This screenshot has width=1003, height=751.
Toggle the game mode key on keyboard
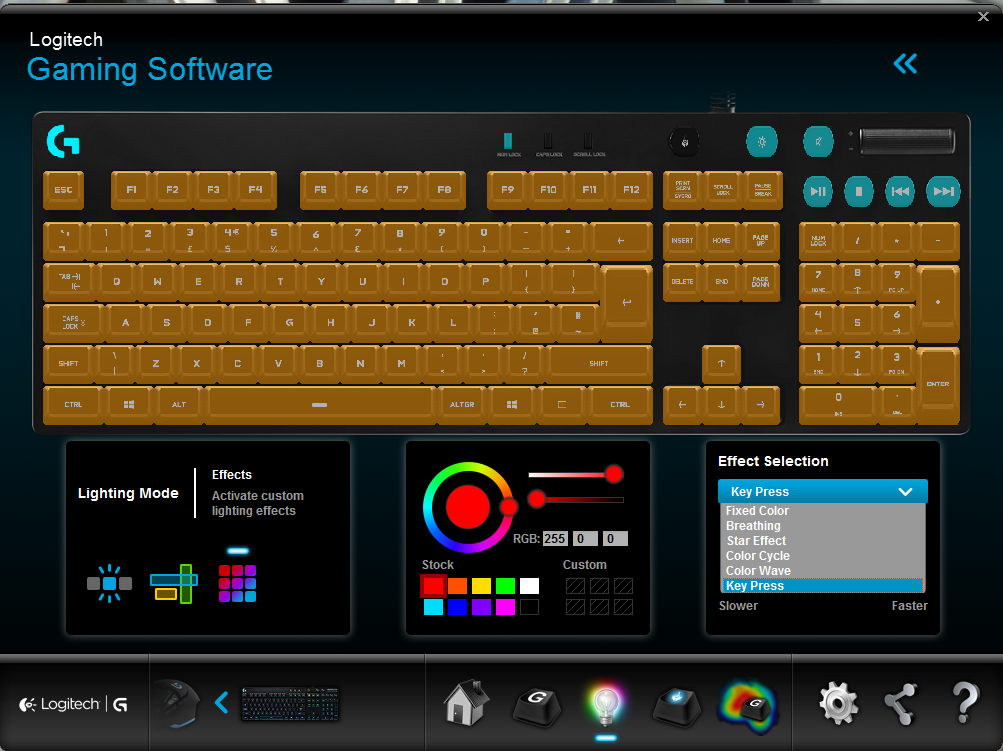(684, 142)
